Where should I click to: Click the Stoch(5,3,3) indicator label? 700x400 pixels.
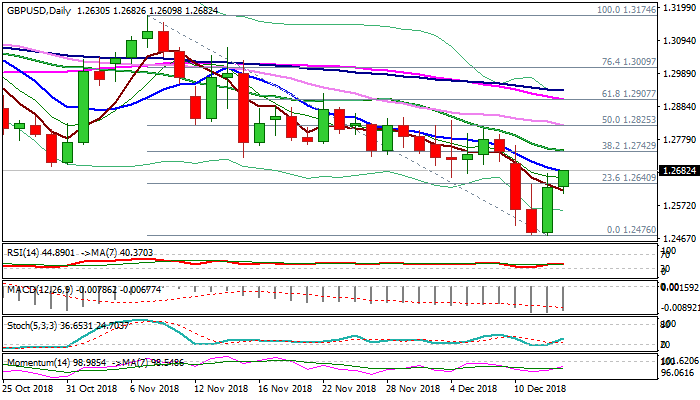[x=28, y=325]
